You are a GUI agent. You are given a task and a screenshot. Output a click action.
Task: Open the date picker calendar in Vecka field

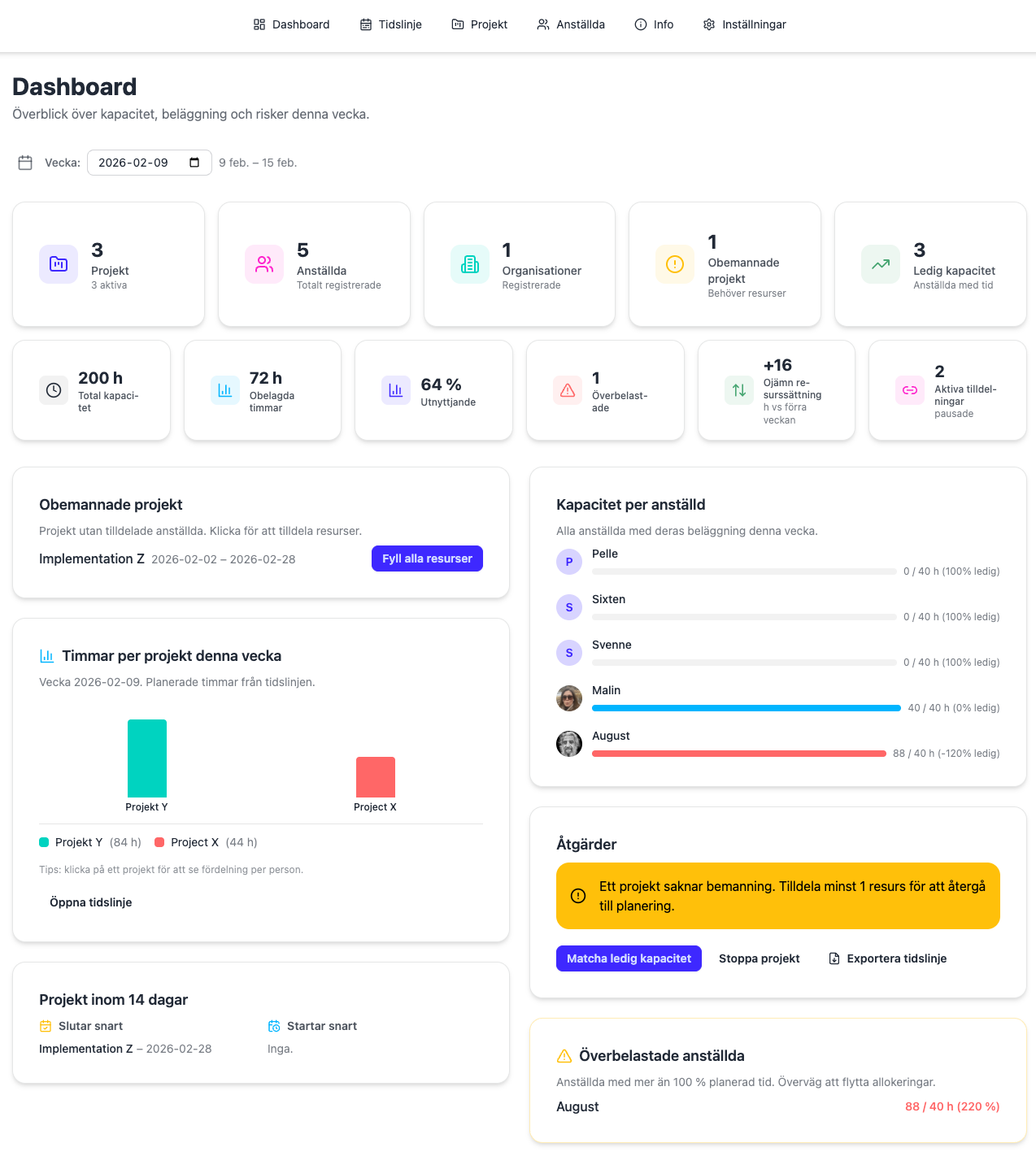pyautogui.click(x=194, y=163)
